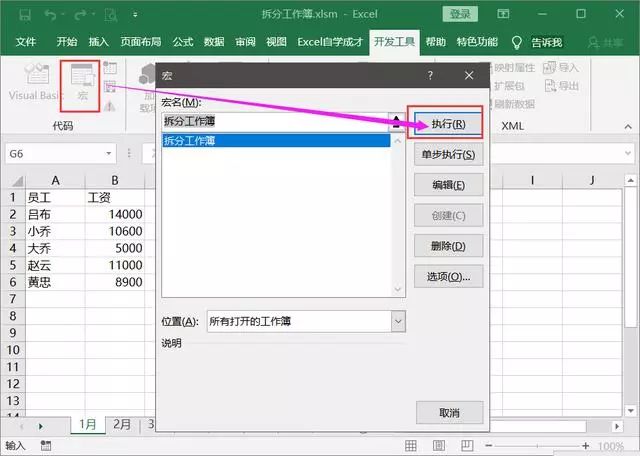Select the 开发工具 tab
This screenshot has height=456, width=640.
(x=394, y=42)
